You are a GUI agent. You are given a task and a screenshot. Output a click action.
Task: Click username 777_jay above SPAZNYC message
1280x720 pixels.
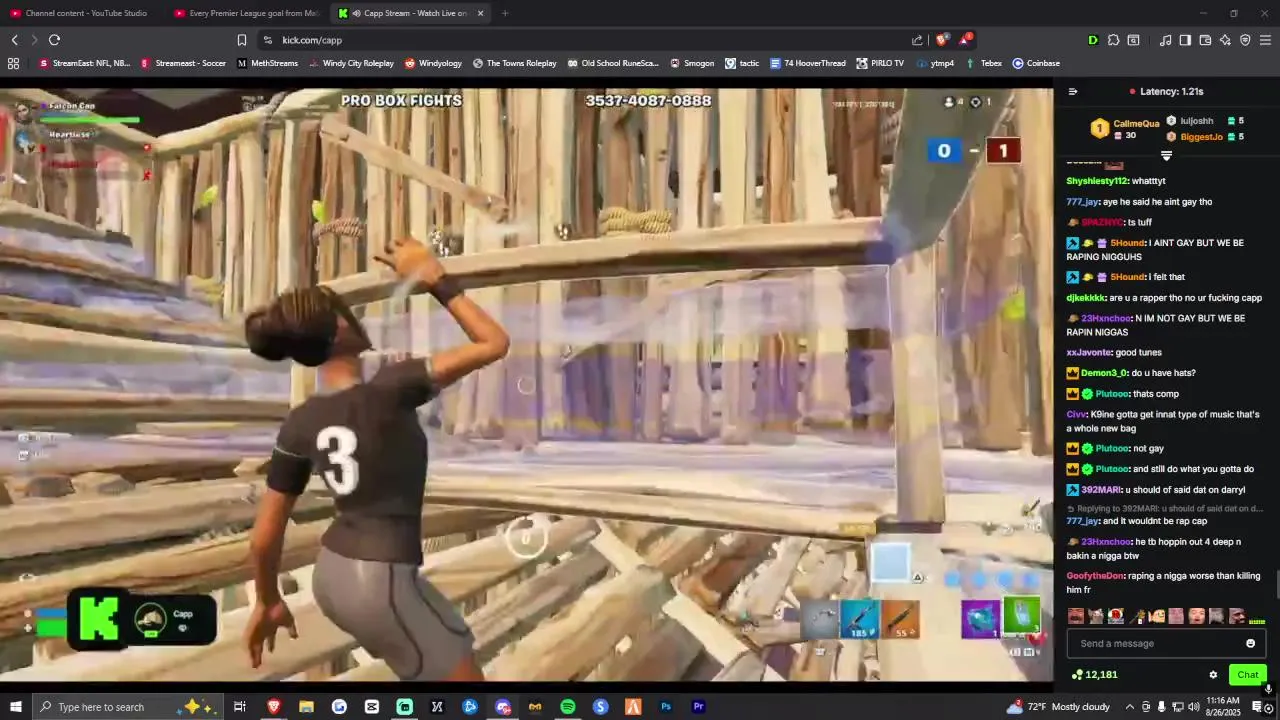coord(1082,202)
